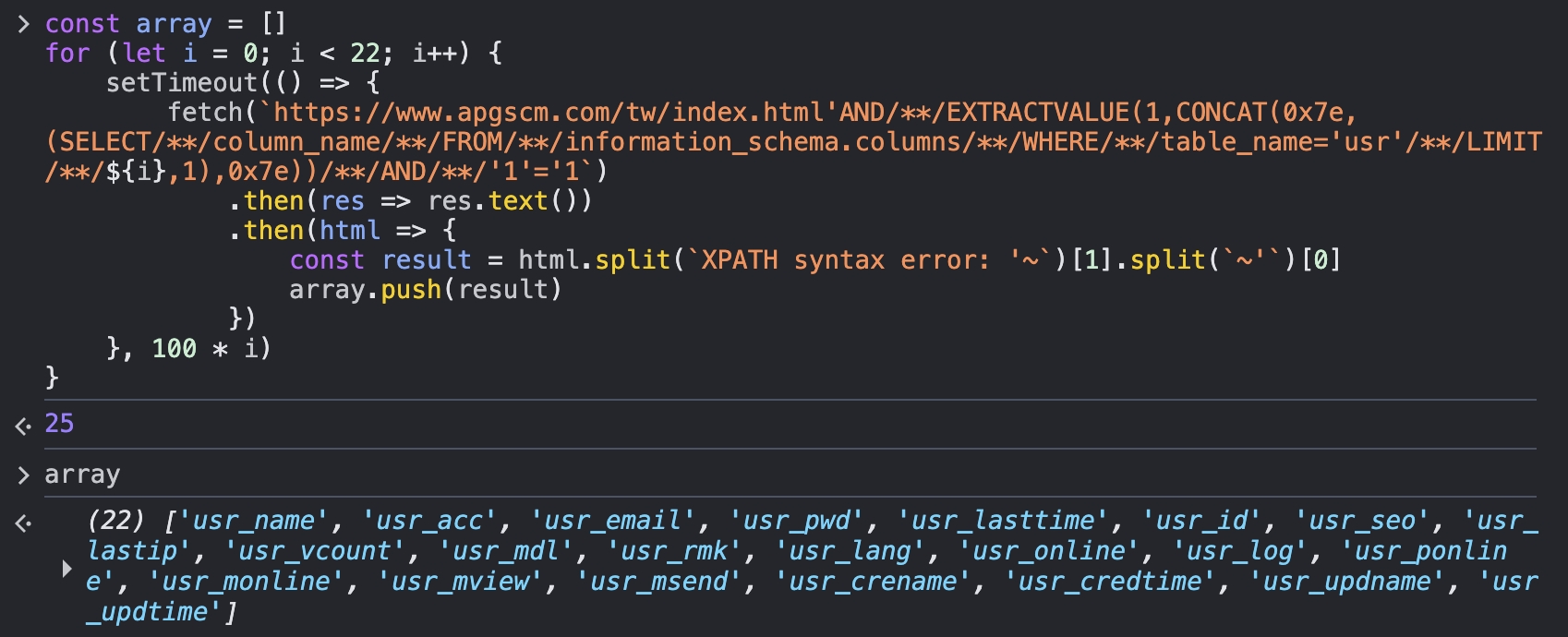Click the 'const array = []' line
Image resolution: width=1568 pixels, height=637 pixels.
(166, 24)
